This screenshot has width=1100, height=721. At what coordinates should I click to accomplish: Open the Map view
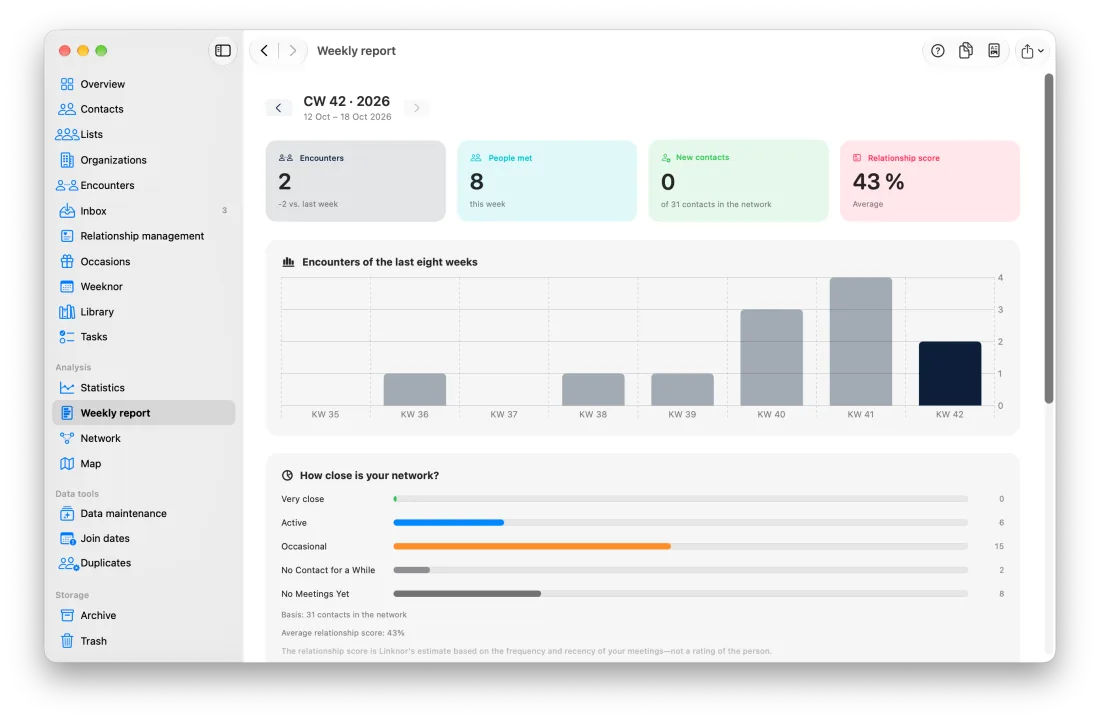point(144,464)
